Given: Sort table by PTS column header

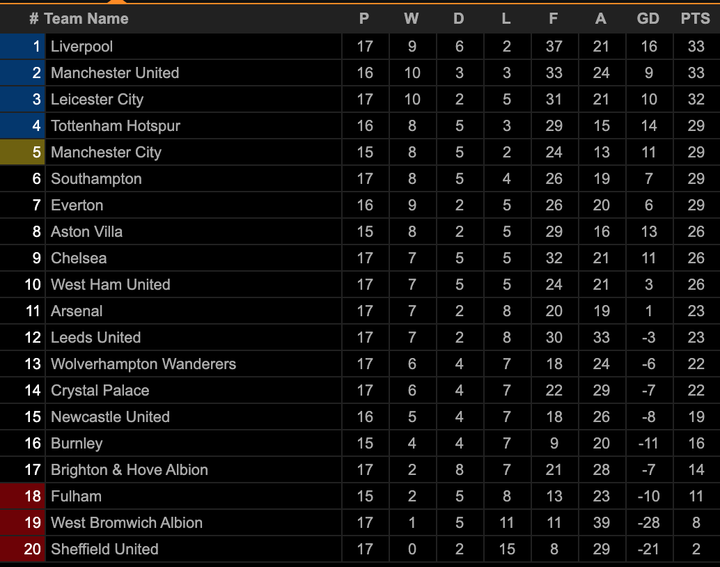Looking at the screenshot, I should click(695, 18).
